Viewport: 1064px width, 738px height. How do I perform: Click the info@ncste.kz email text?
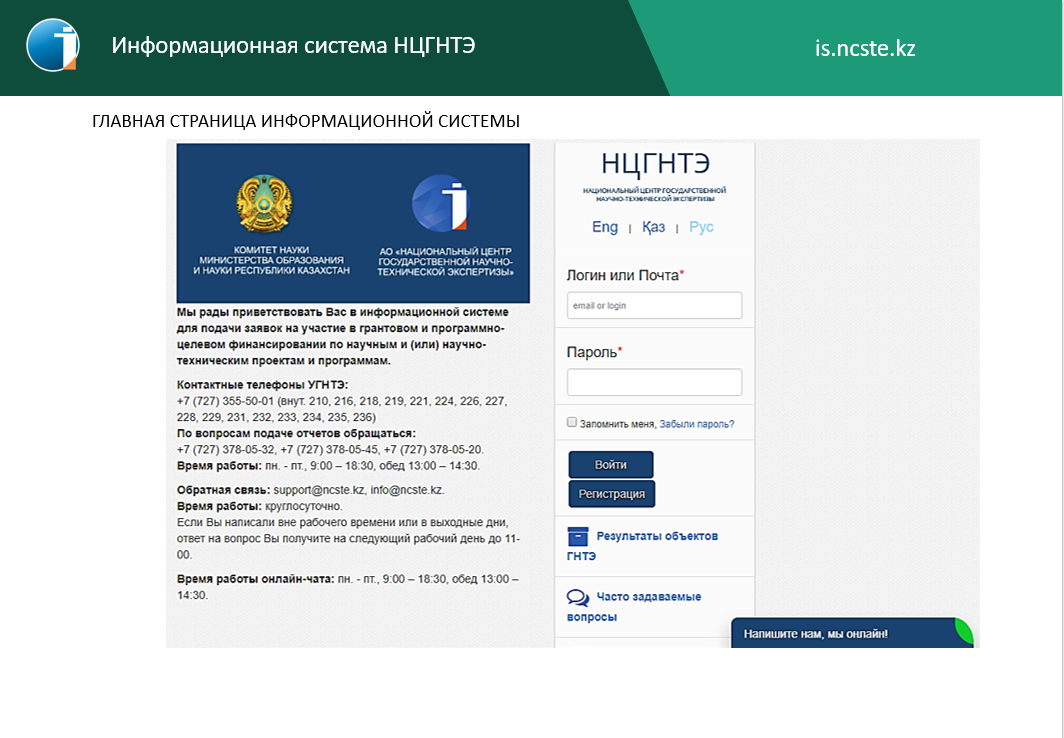click(406, 490)
